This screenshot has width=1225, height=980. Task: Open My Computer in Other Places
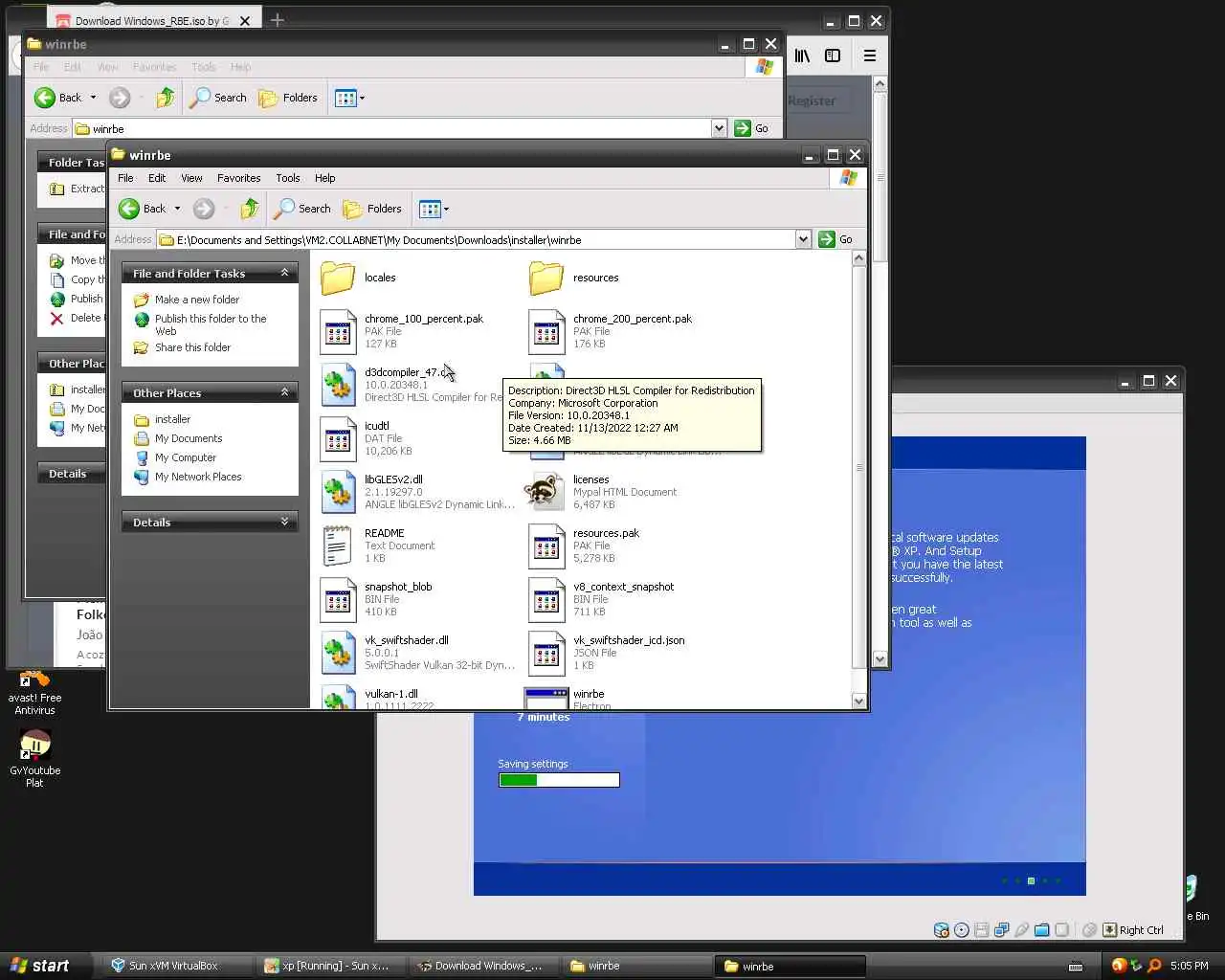point(186,457)
